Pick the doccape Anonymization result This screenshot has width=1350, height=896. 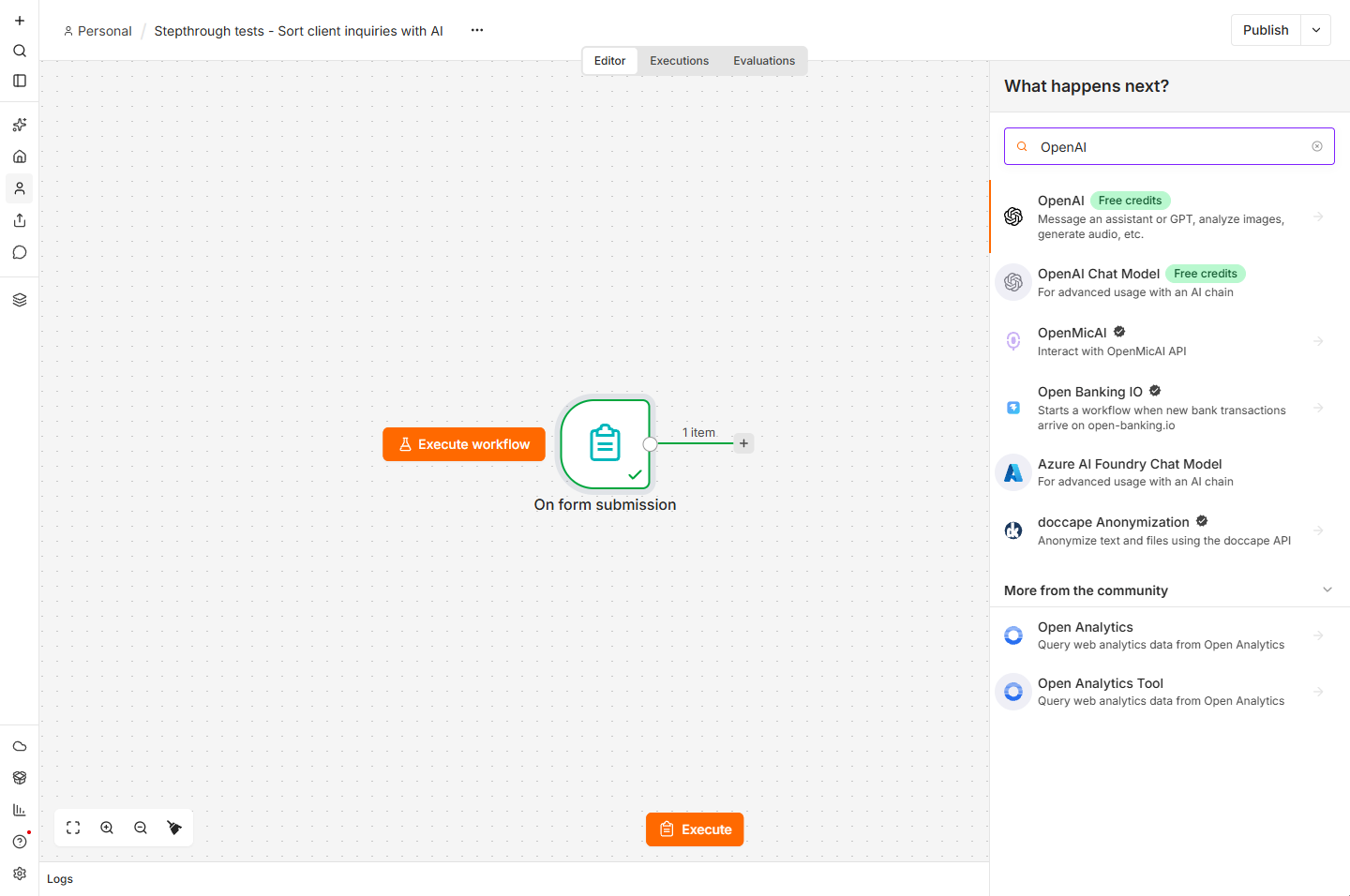(x=1169, y=530)
